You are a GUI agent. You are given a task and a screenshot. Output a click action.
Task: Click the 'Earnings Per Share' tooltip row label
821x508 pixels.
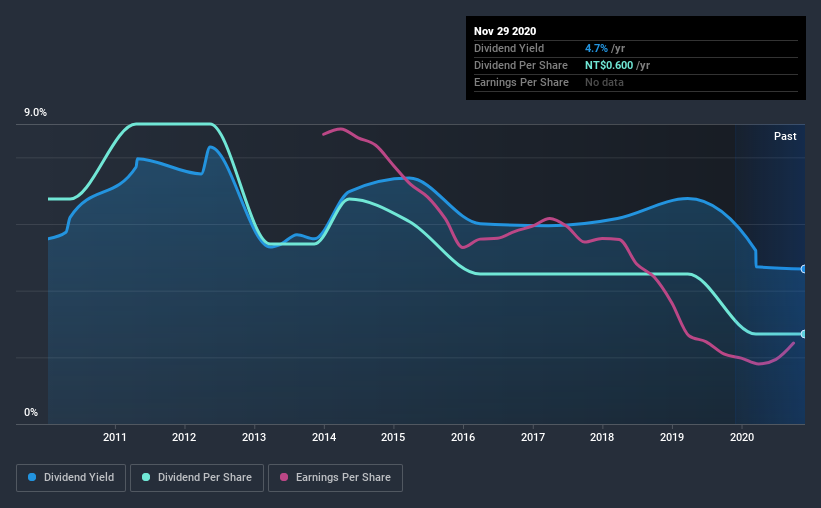[521, 83]
